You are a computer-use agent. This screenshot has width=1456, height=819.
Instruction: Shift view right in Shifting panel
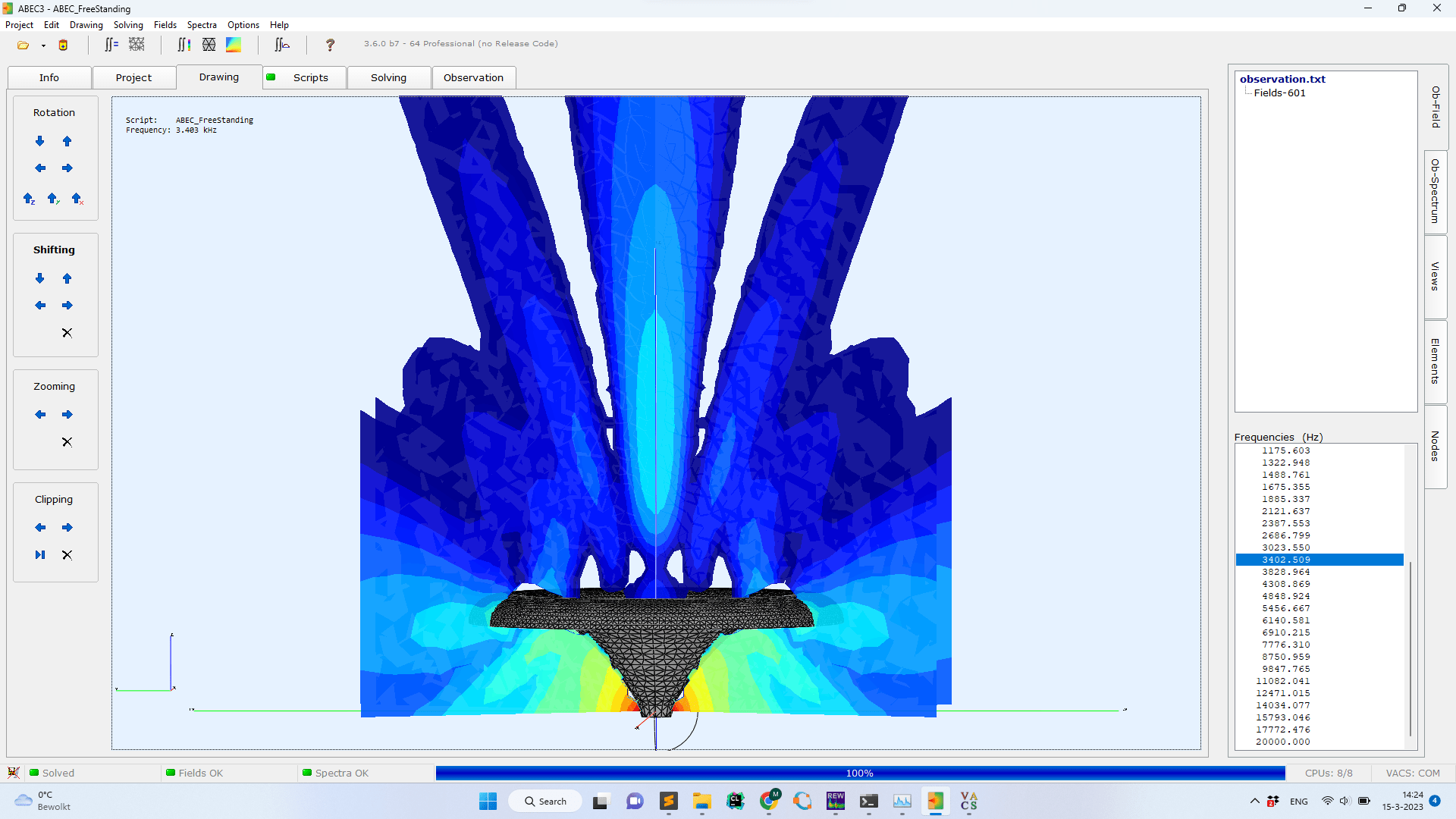click(67, 306)
